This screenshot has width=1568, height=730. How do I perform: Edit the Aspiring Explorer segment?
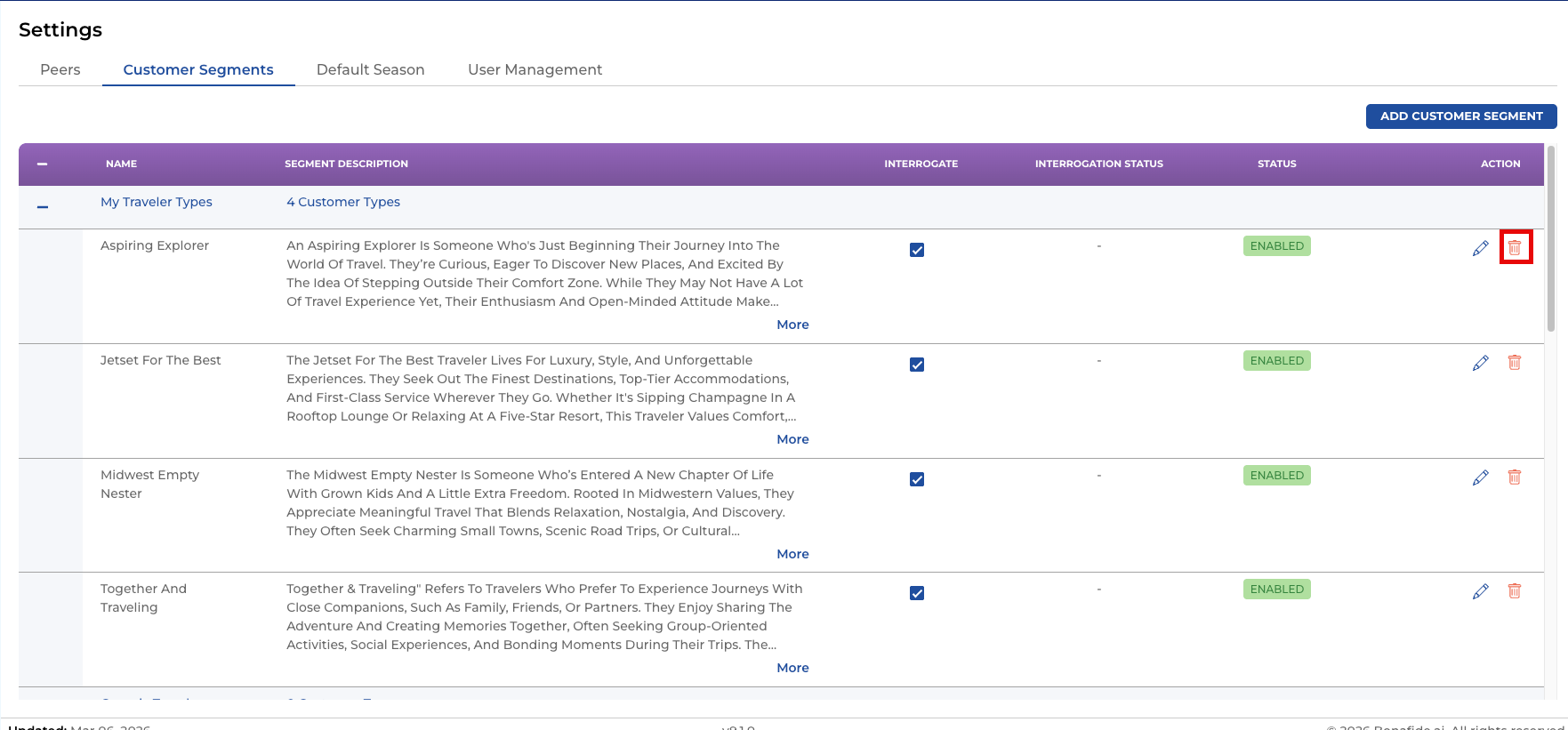[1480, 248]
